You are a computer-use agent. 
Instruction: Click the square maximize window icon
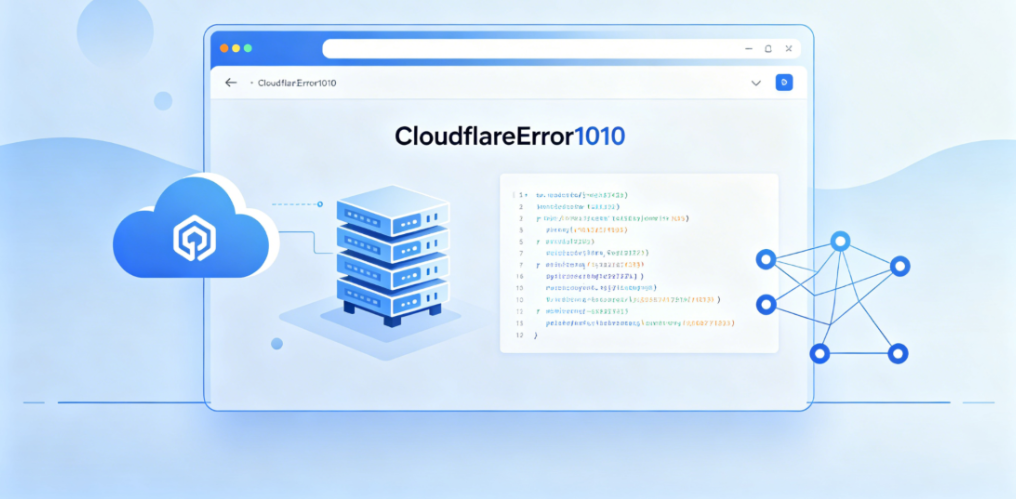coord(768,49)
